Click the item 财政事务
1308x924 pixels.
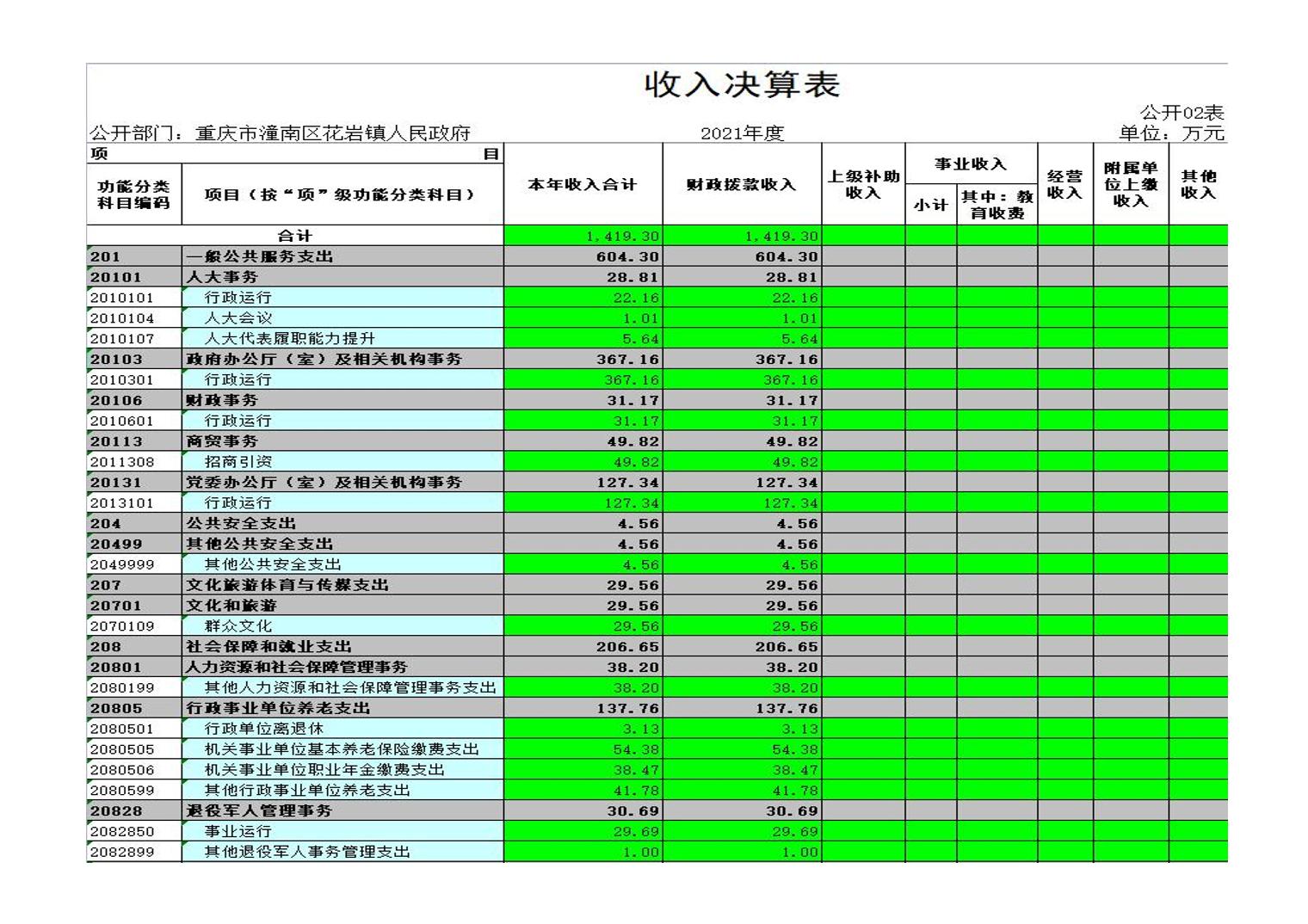click(x=222, y=400)
